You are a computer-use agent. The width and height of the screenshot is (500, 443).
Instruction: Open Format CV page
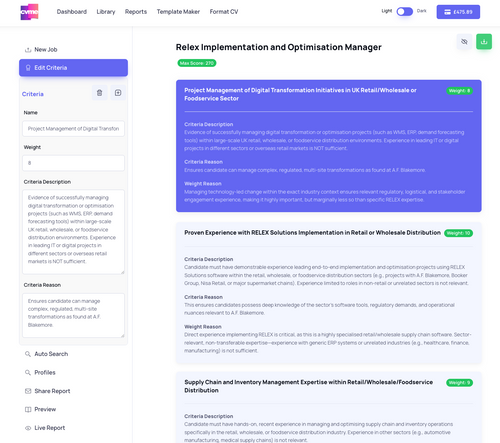pos(224,12)
